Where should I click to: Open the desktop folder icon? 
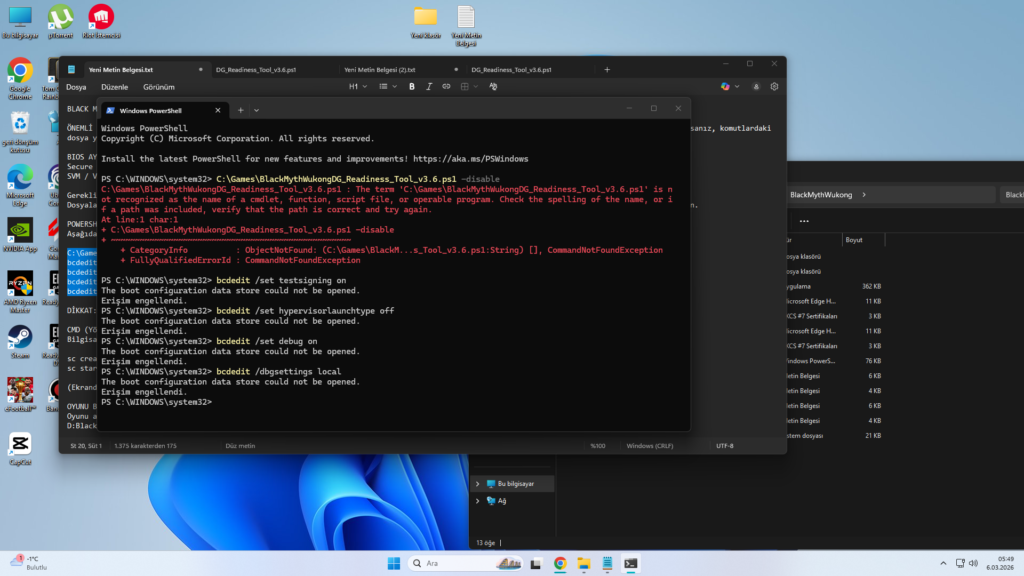point(425,22)
